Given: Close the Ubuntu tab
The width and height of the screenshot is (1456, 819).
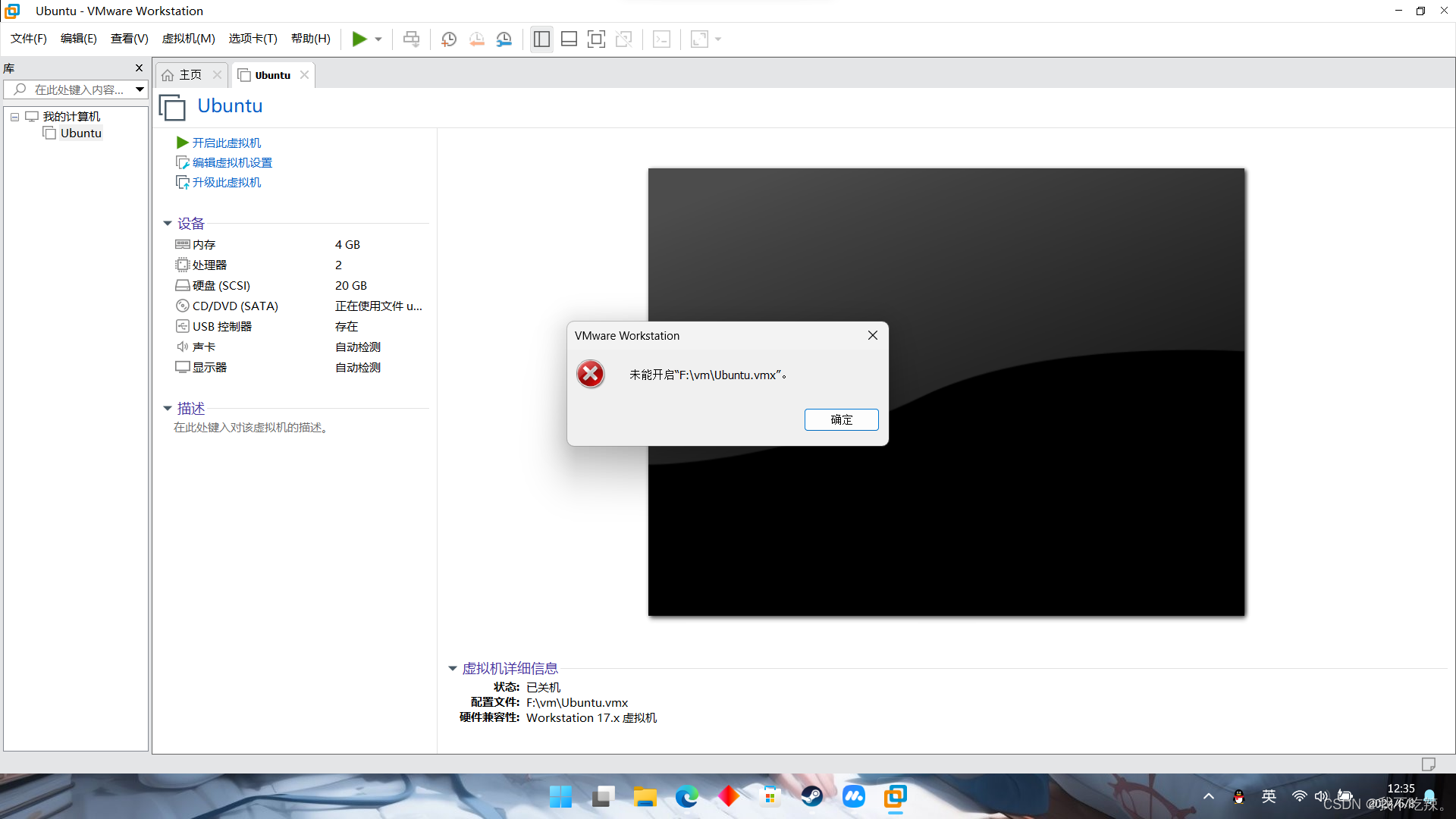Looking at the screenshot, I should (x=304, y=74).
